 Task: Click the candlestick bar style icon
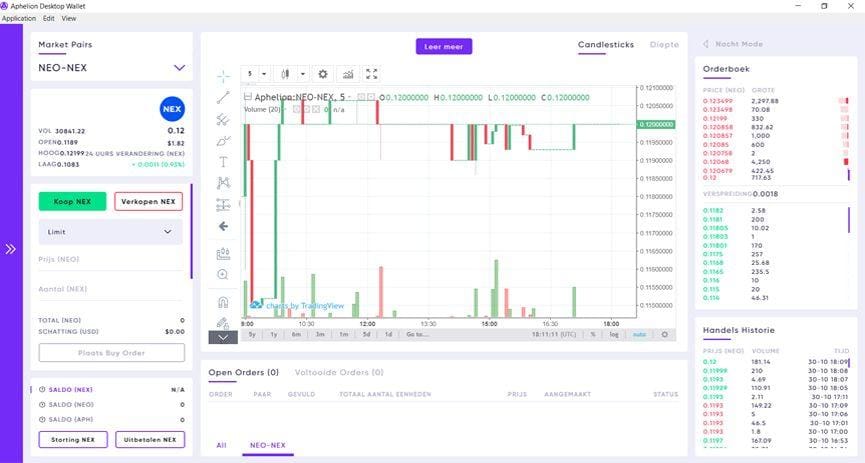pos(285,74)
